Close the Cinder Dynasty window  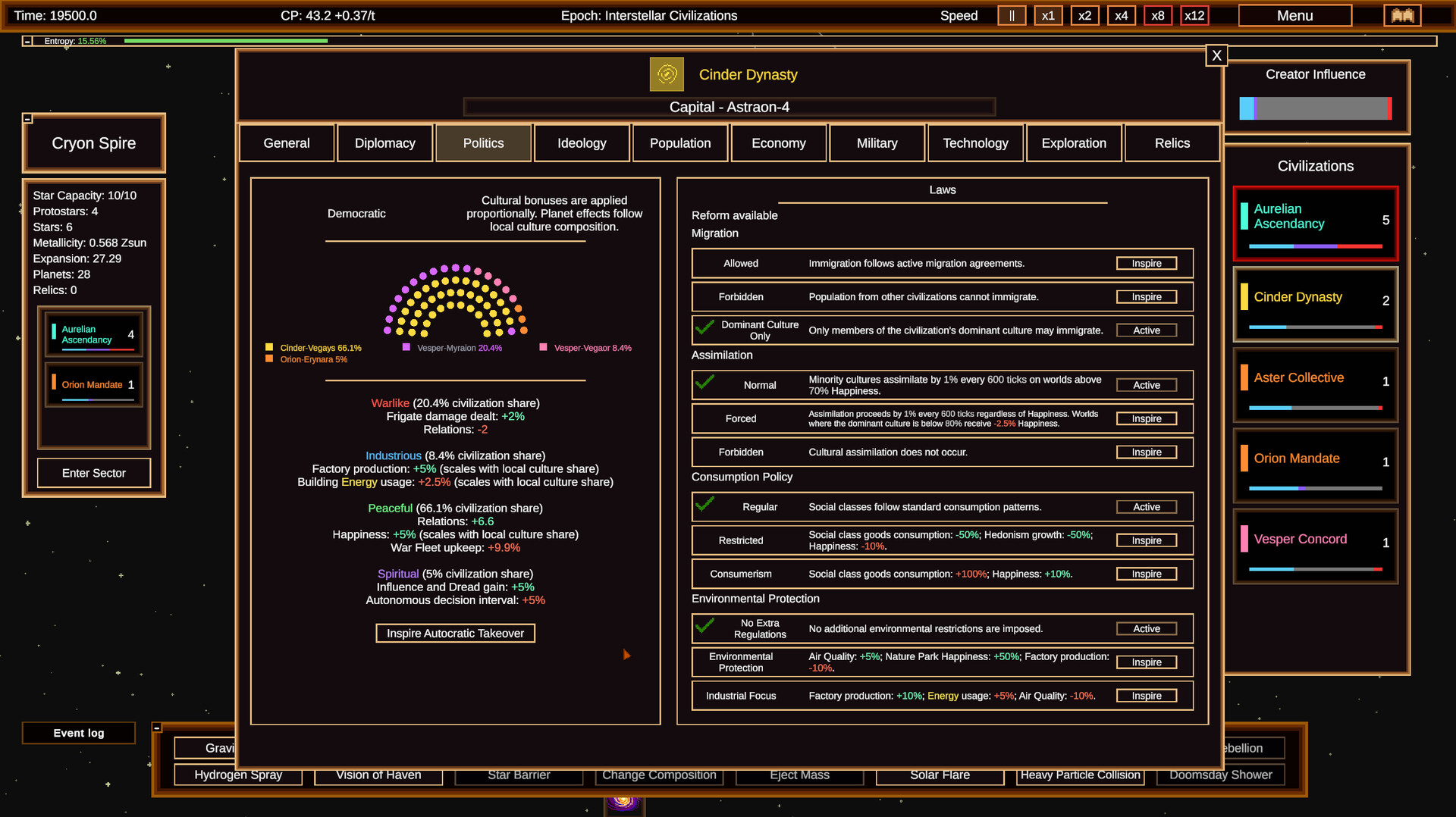click(1216, 55)
